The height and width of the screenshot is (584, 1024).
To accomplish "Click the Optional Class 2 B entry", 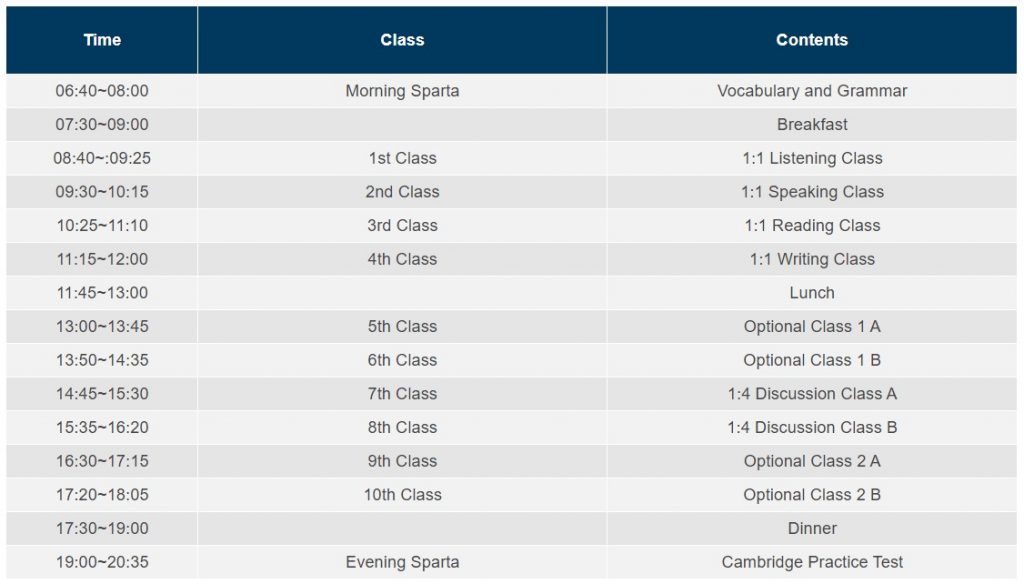I will pos(812,495).
